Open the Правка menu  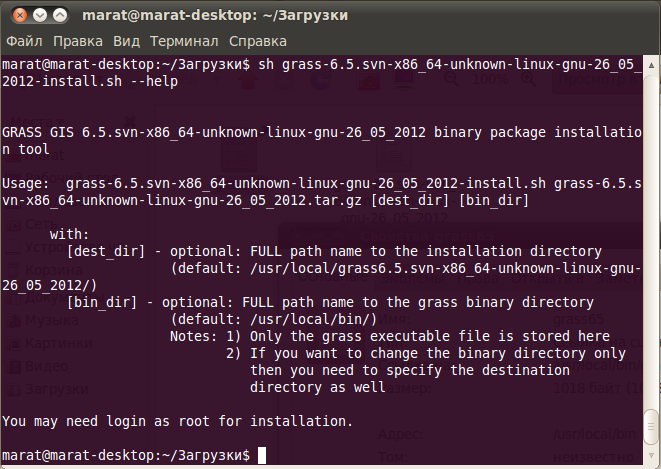click(x=78, y=41)
